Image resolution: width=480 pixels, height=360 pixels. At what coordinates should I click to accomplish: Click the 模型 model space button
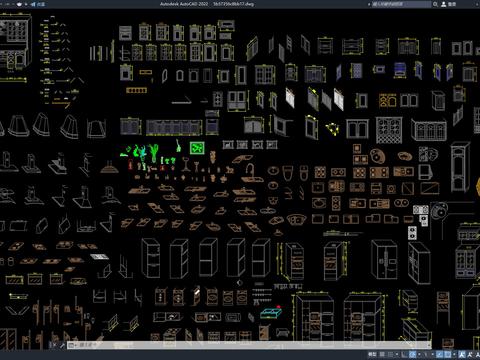pos(372,354)
